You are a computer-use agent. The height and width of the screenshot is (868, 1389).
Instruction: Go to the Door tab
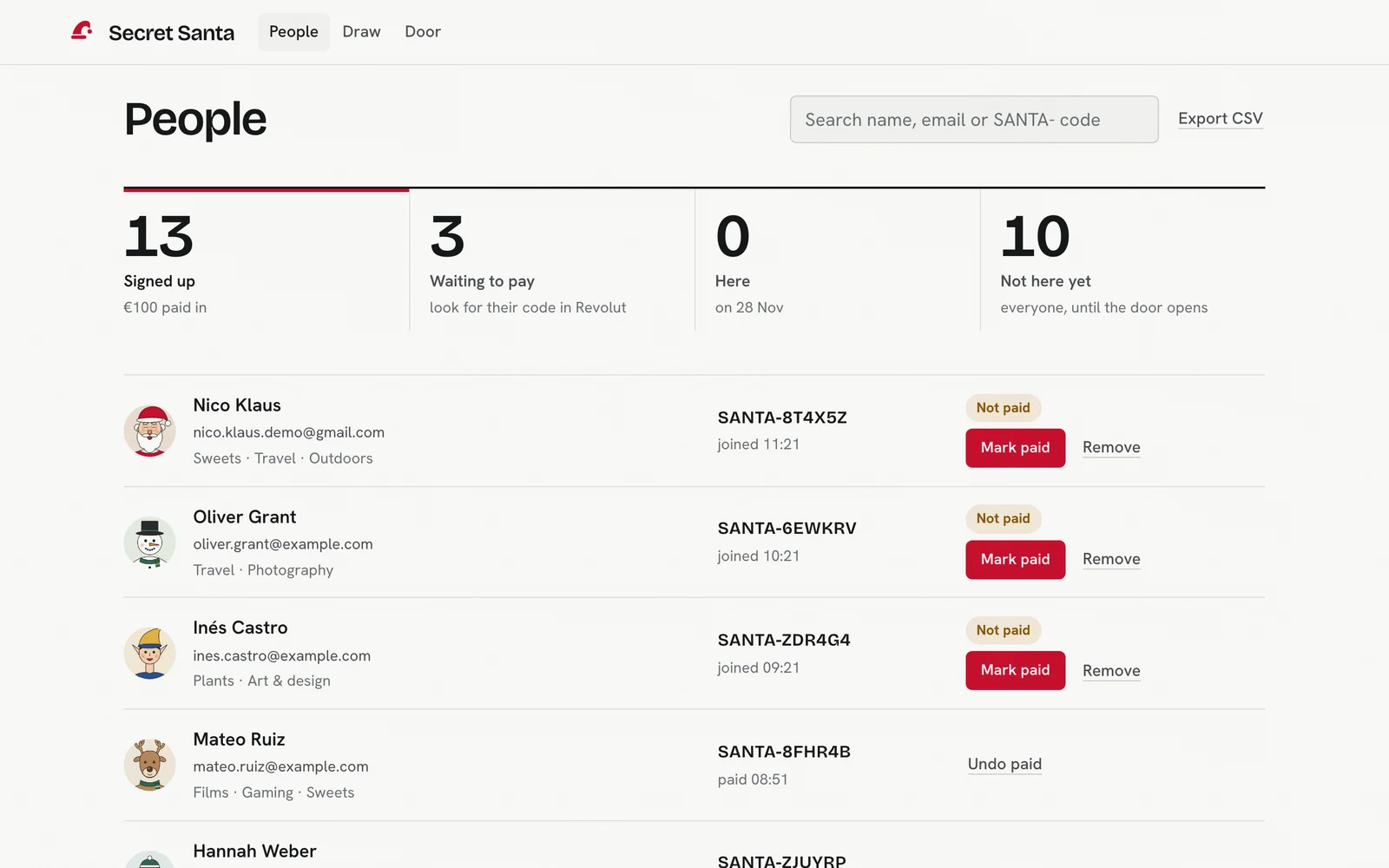423,32
